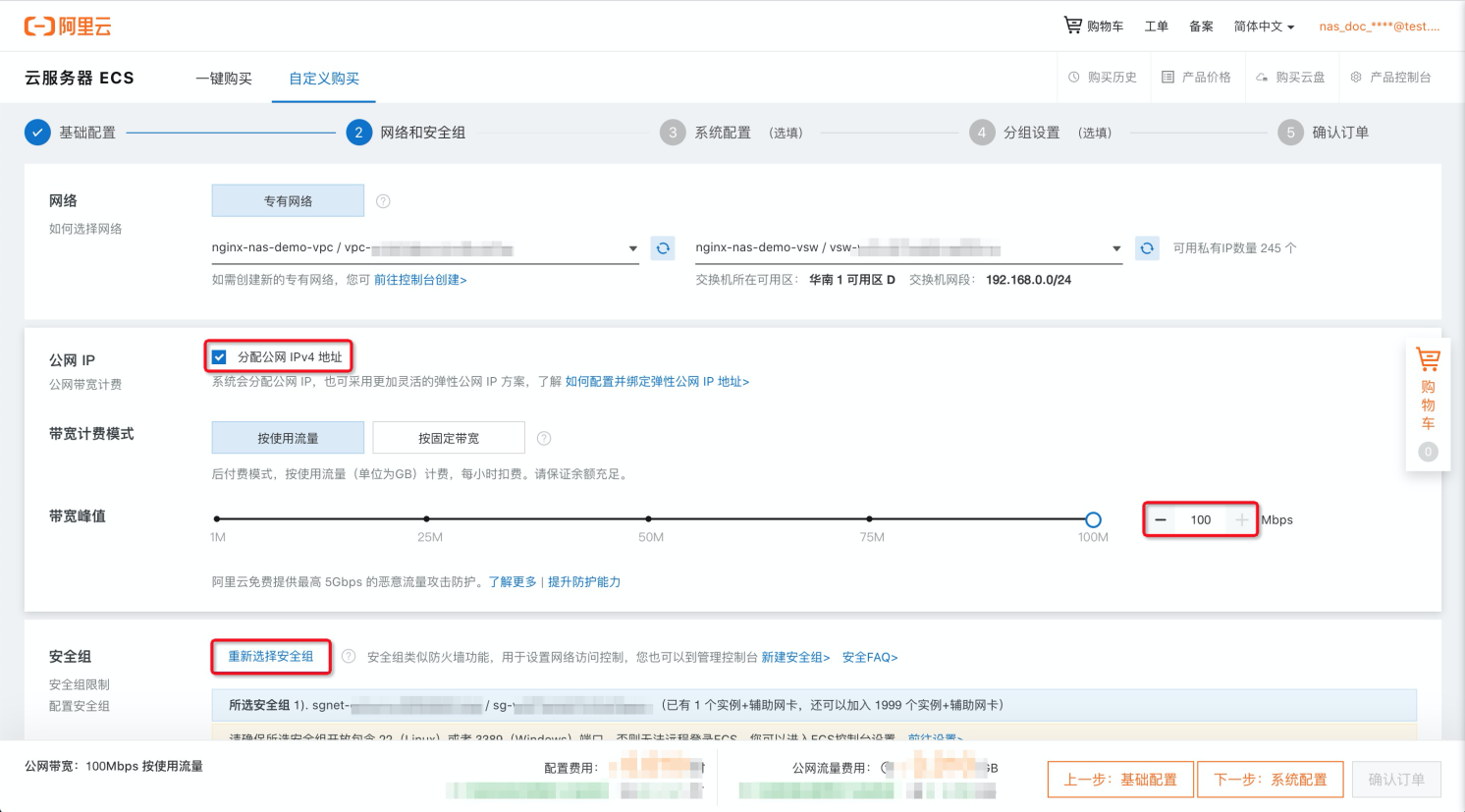Set bandwidth slider to the 50M mark
The image size is (1465, 812).
point(649,518)
